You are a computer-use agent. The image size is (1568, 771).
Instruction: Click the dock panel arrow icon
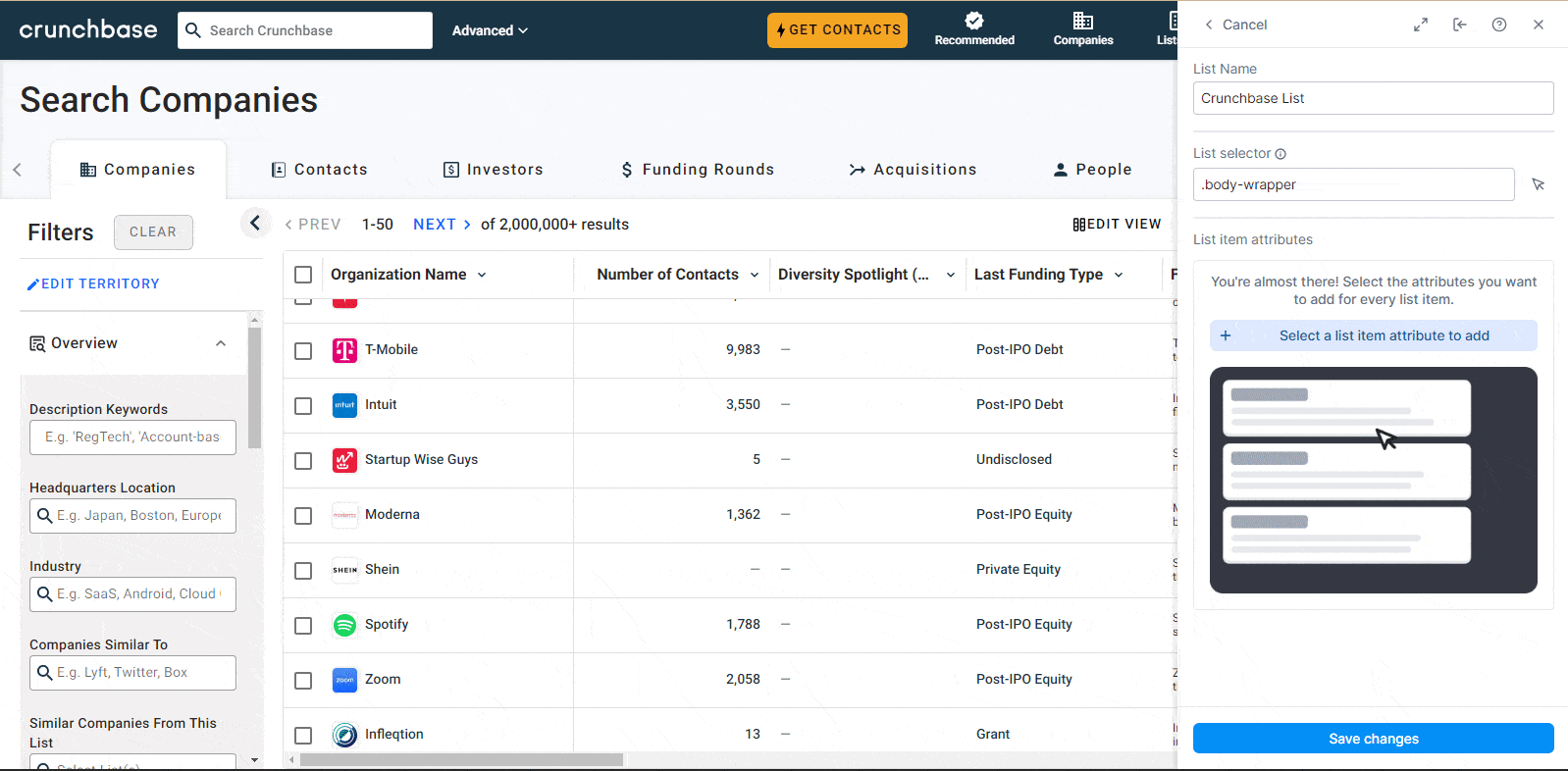pos(1459,25)
